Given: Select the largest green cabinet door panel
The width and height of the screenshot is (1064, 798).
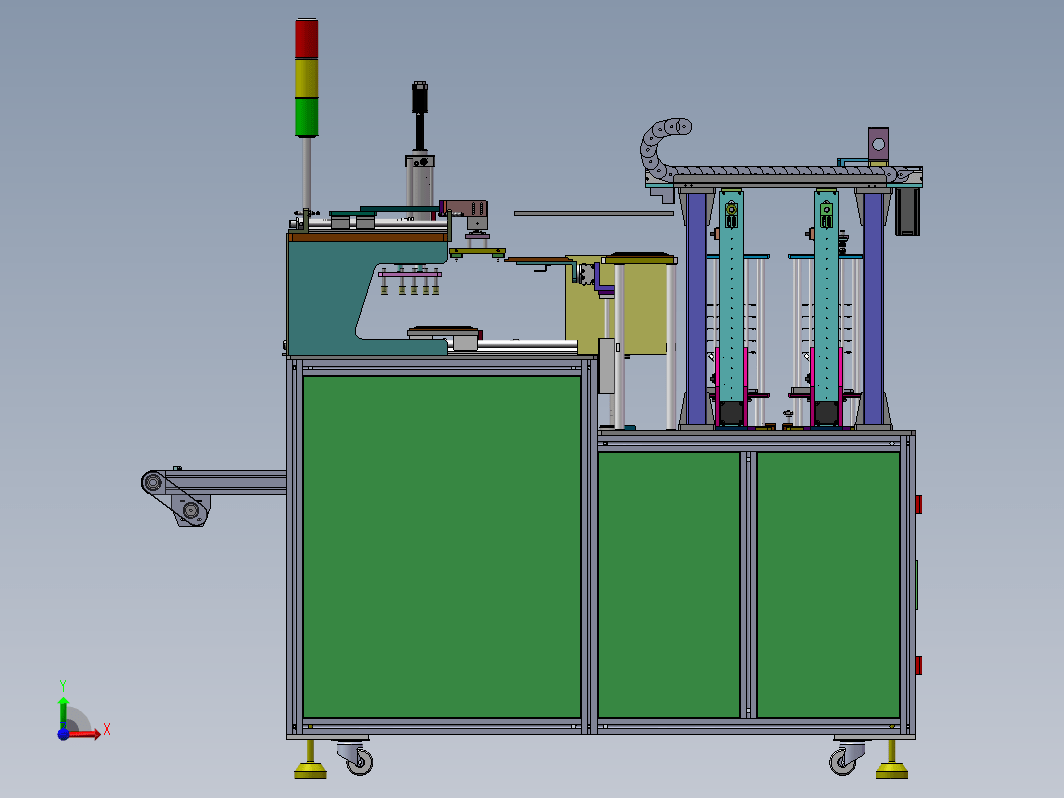Looking at the screenshot, I should pos(441,546).
